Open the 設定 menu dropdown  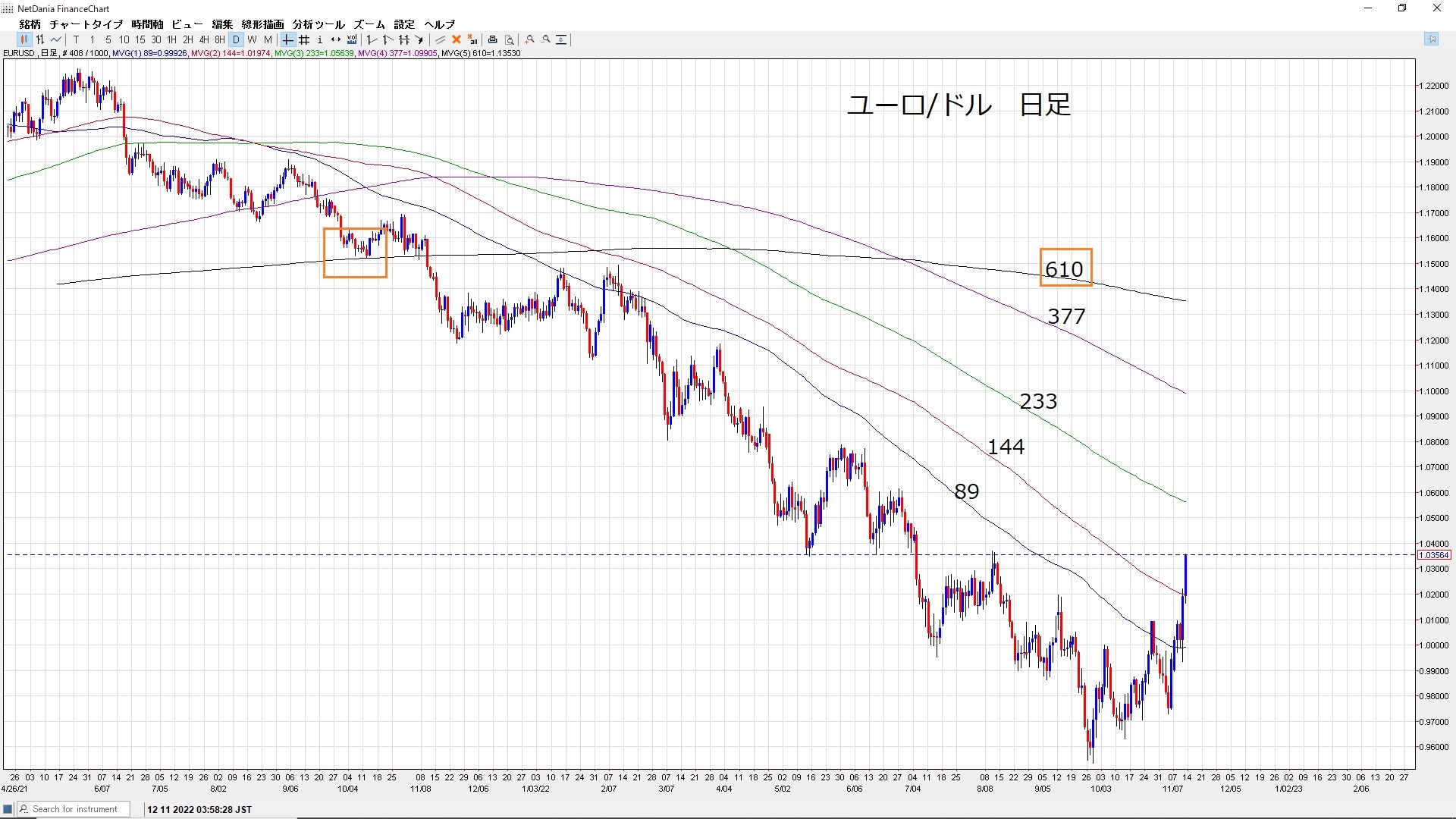click(404, 24)
